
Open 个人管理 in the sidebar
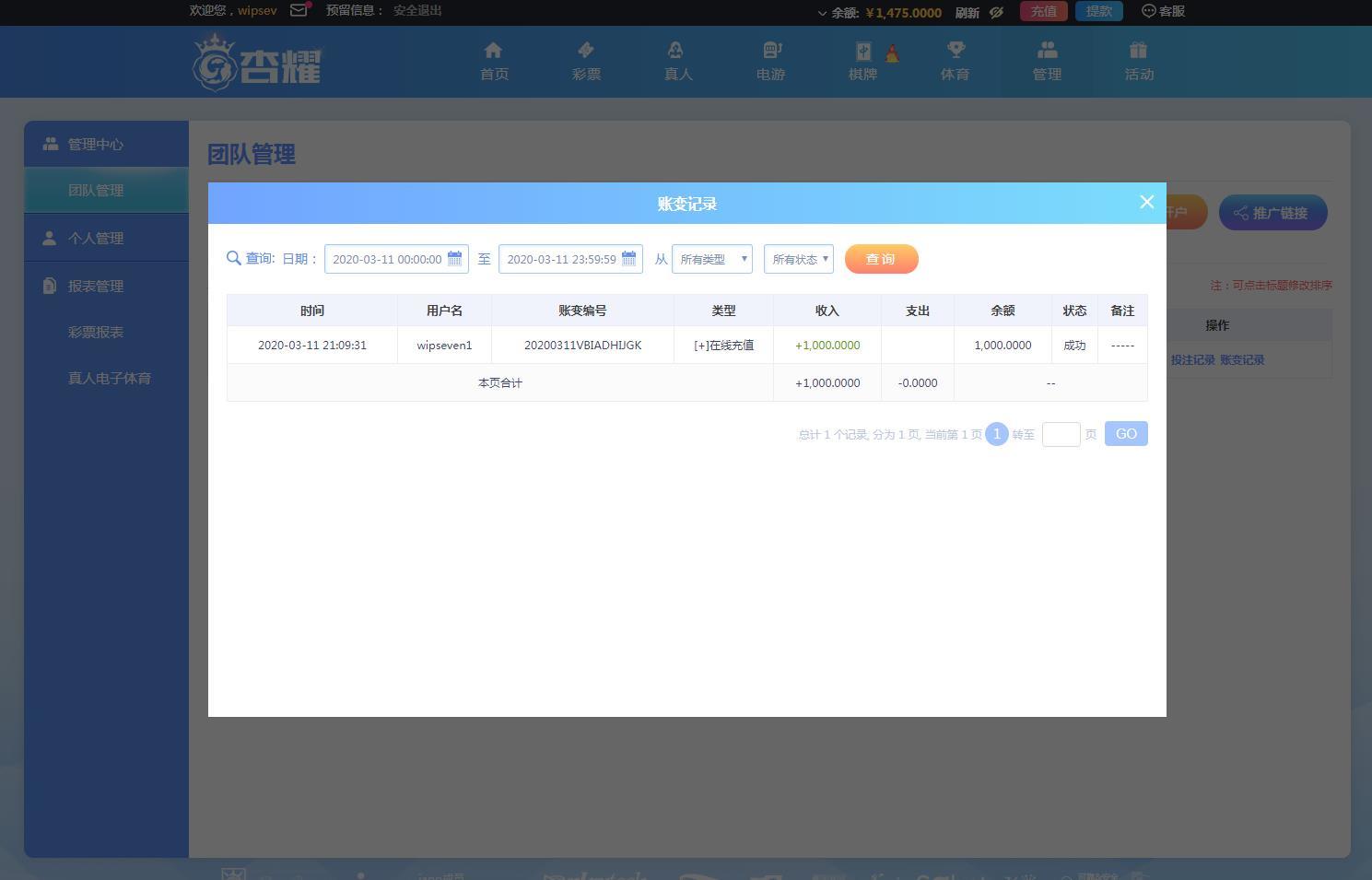tap(96, 238)
